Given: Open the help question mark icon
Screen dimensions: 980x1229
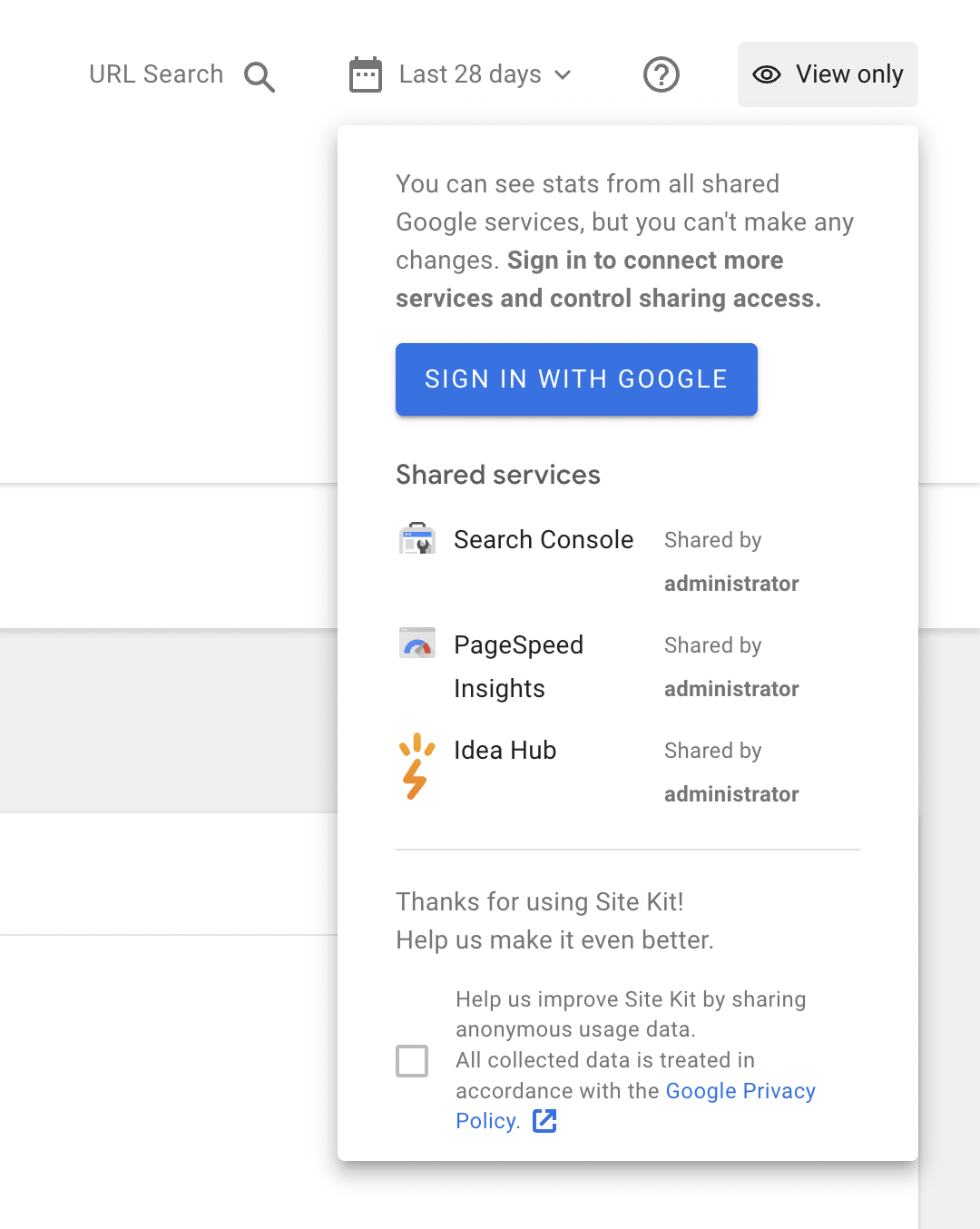Looking at the screenshot, I should [x=661, y=74].
